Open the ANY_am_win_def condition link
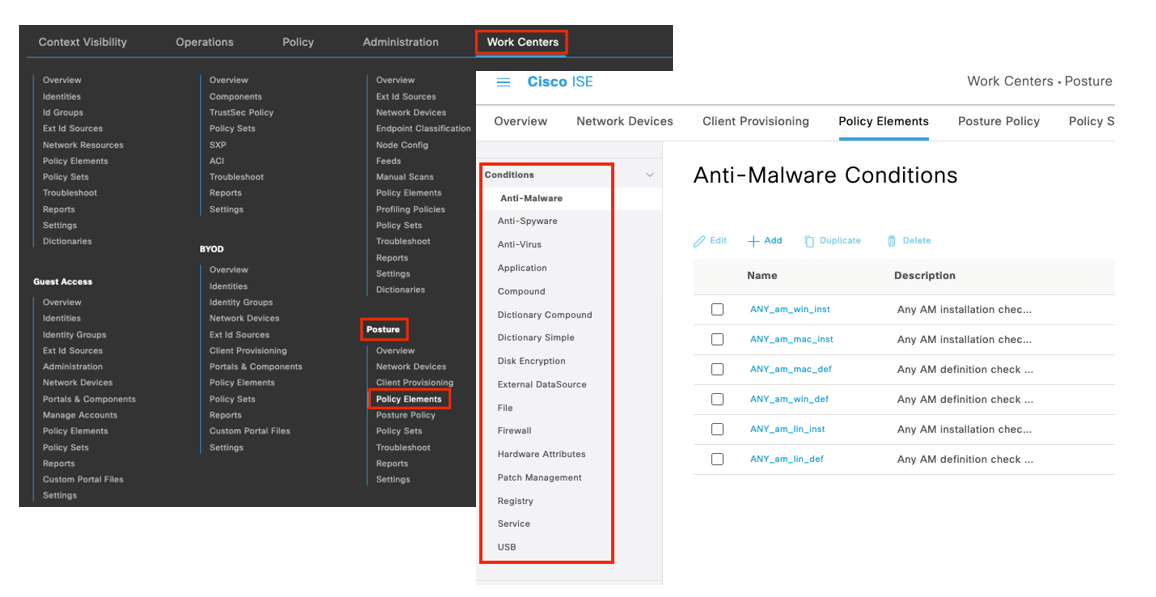 click(789, 399)
